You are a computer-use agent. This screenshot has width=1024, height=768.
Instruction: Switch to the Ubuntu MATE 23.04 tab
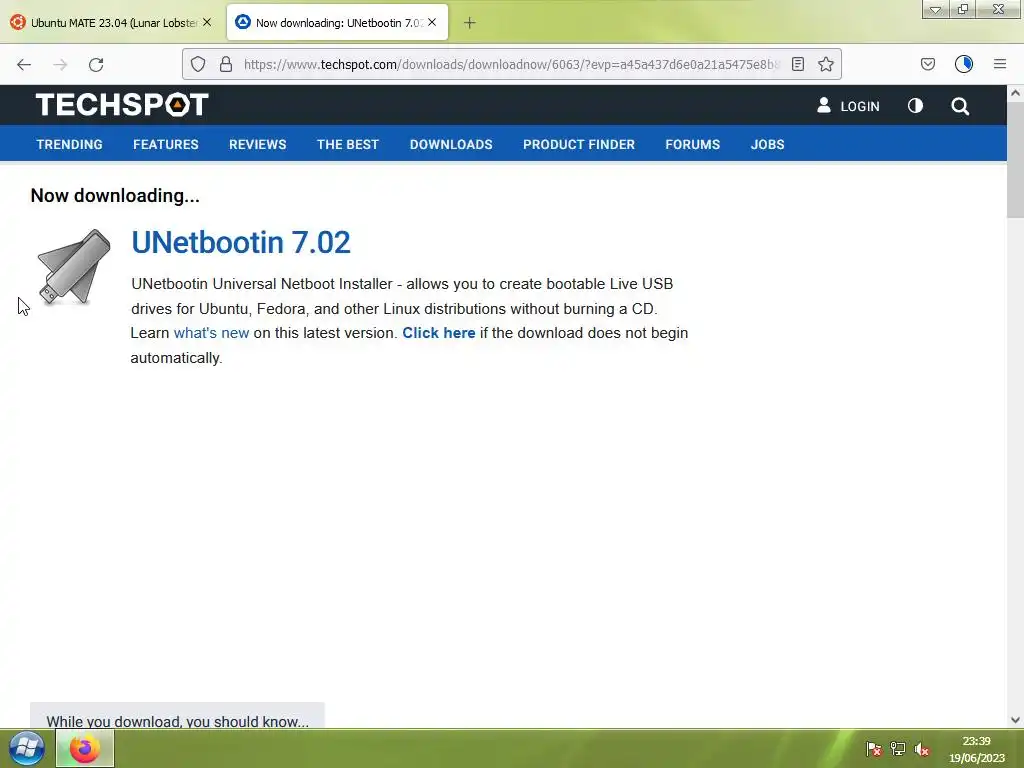click(x=111, y=23)
